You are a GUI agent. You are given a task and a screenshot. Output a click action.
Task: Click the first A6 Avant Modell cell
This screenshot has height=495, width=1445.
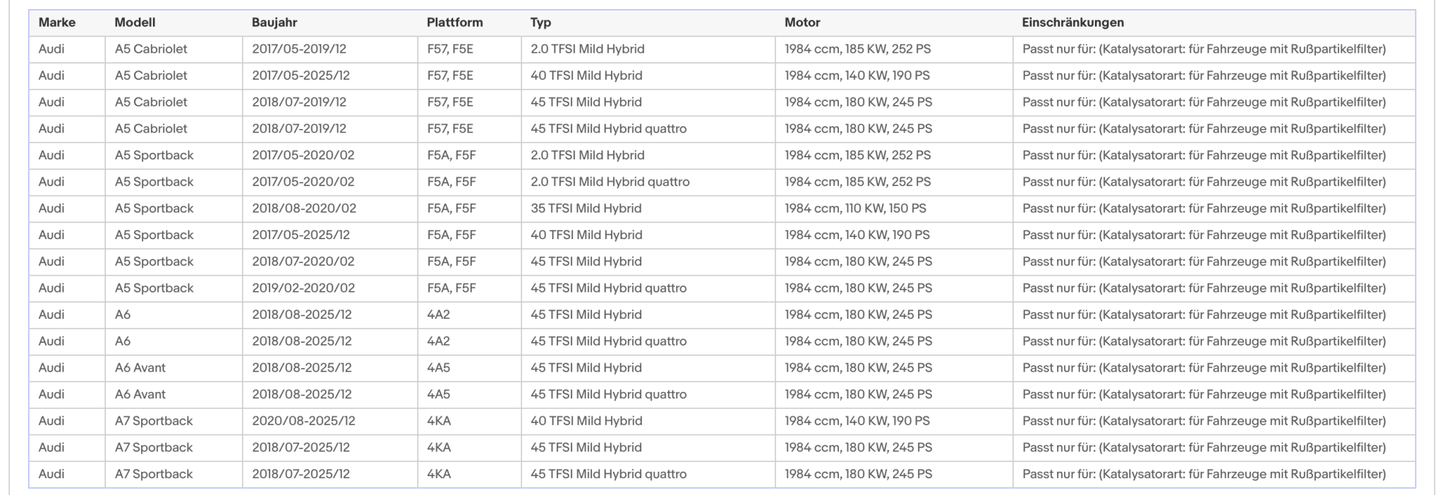click(x=140, y=368)
